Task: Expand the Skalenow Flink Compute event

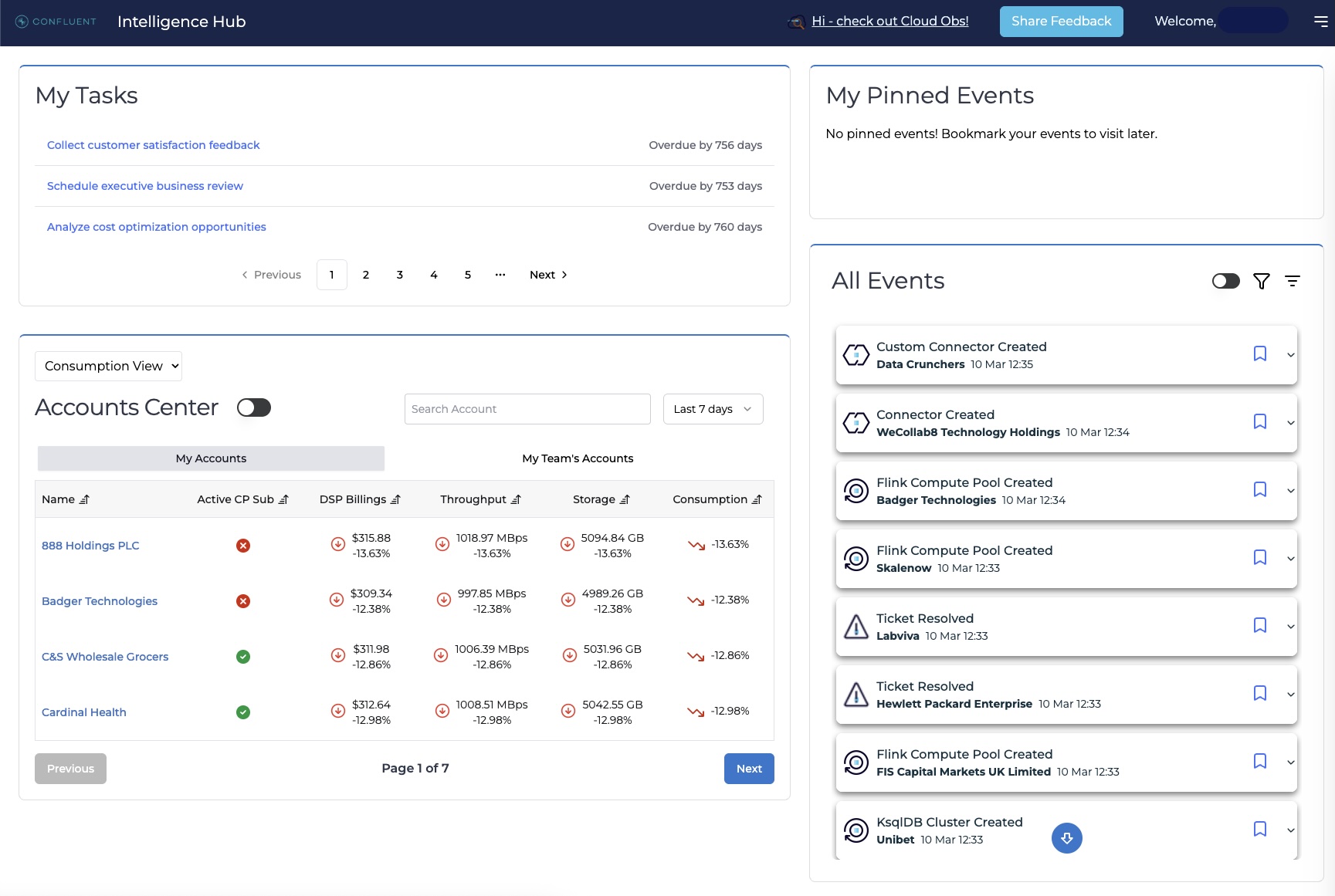Action: pos(1290,559)
